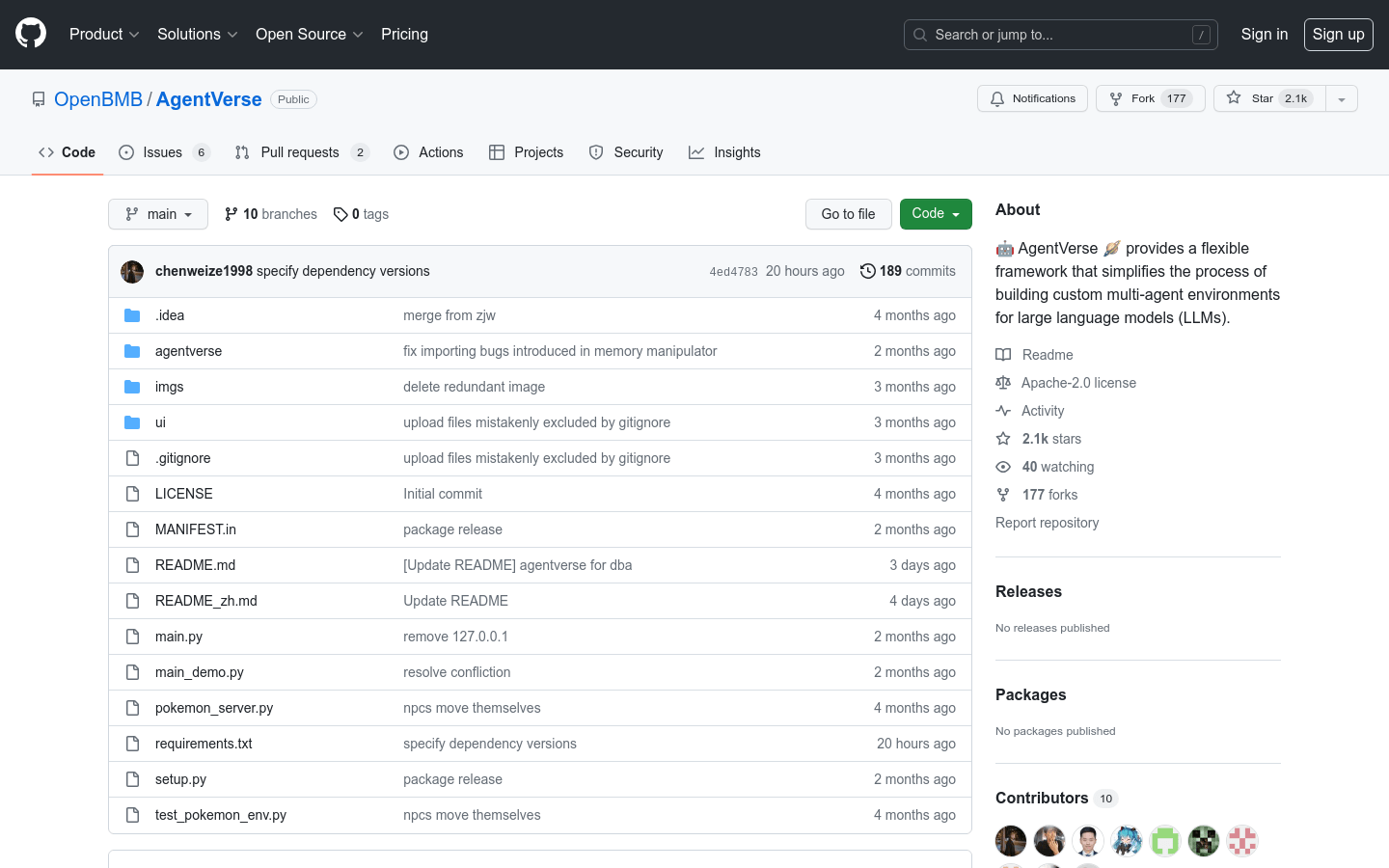Open the OpenBMB organization link
The image size is (1389, 868).
pos(98,99)
